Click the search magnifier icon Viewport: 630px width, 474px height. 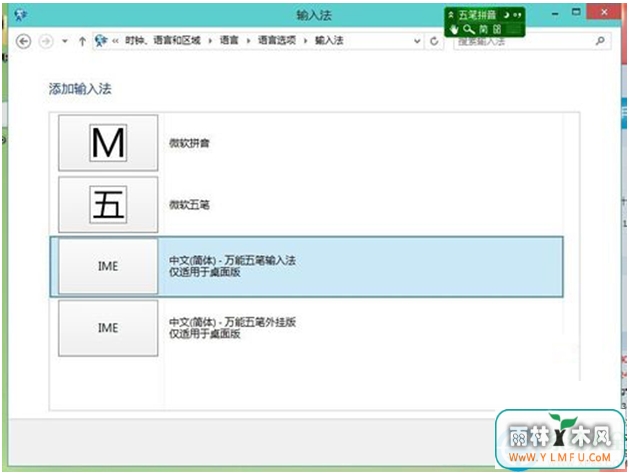[x=600, y=41]
